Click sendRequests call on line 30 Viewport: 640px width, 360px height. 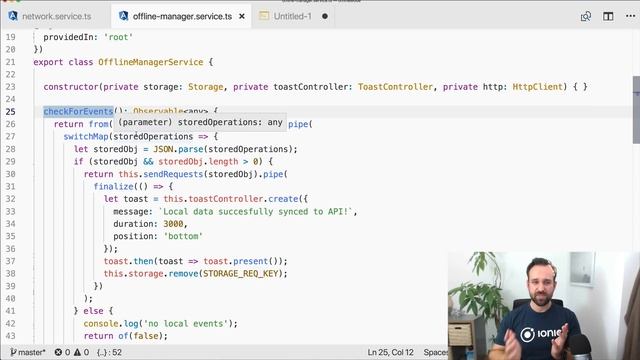click(x=173, y=174)
